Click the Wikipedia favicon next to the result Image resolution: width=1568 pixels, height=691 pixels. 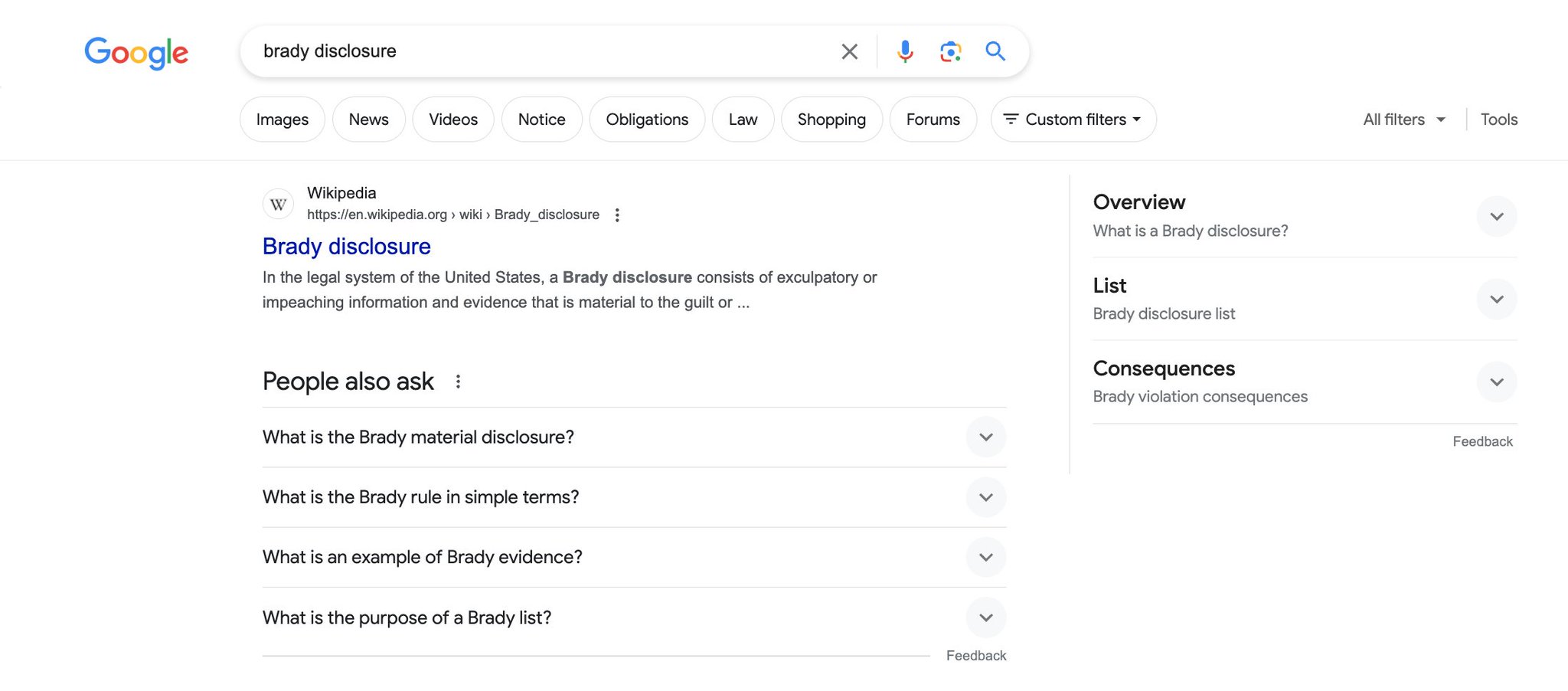[x=278, y=205]
